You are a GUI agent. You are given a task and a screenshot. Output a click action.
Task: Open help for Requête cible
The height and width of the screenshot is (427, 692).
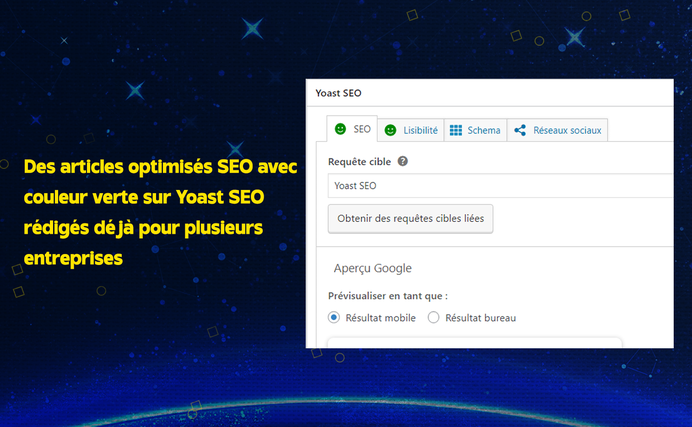tap(402, 161)
